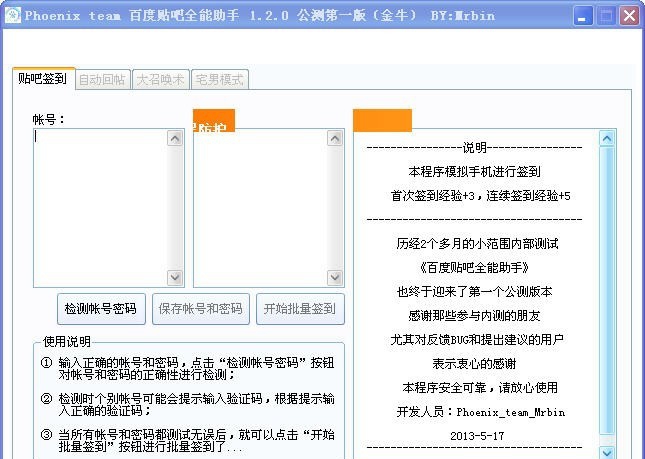645x459 pixels.
Task: Click the orange label above password box
Action: (214, 121)
